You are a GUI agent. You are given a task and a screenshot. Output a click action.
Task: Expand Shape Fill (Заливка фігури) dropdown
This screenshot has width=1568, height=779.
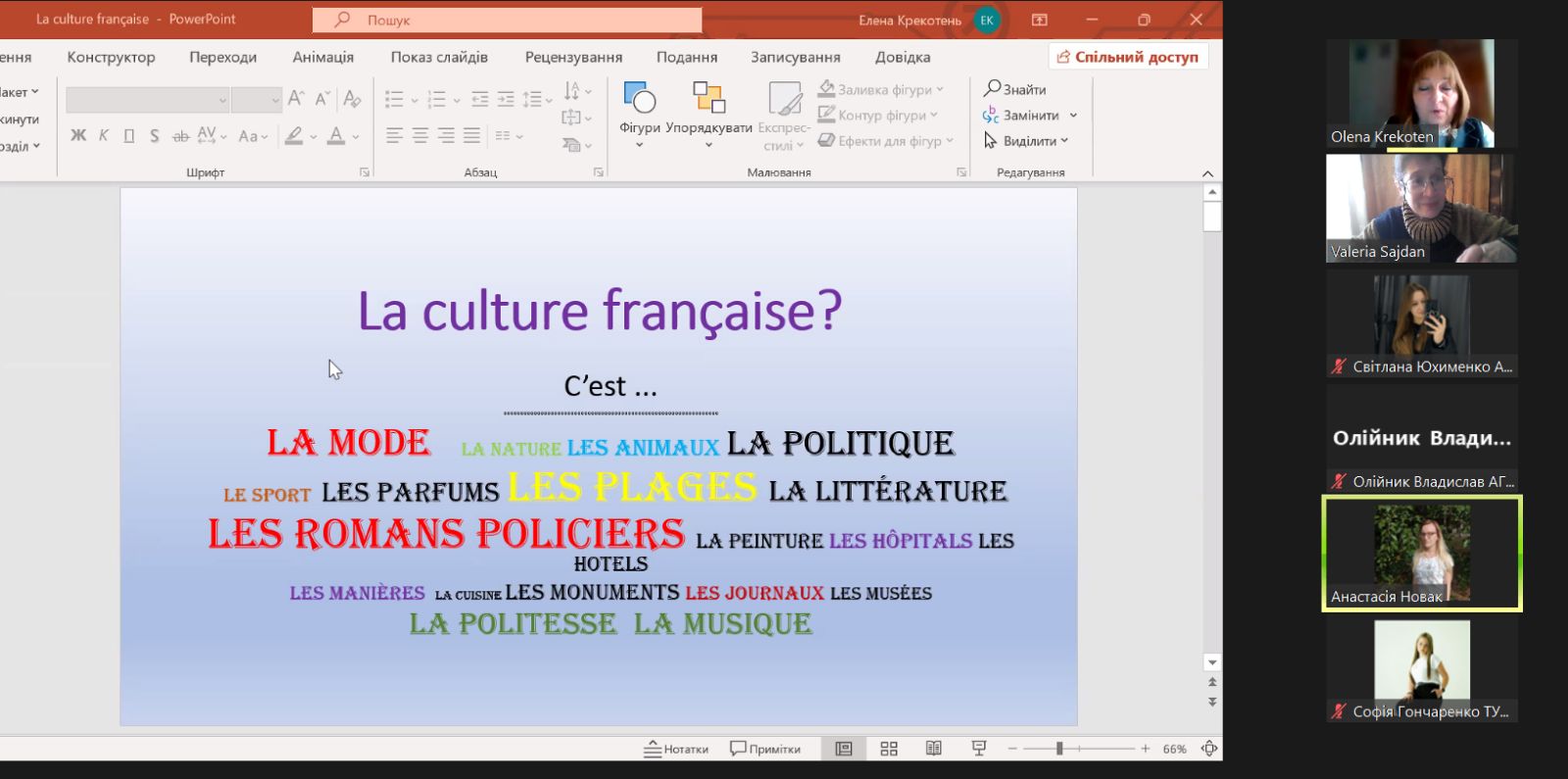click(940, 89)
